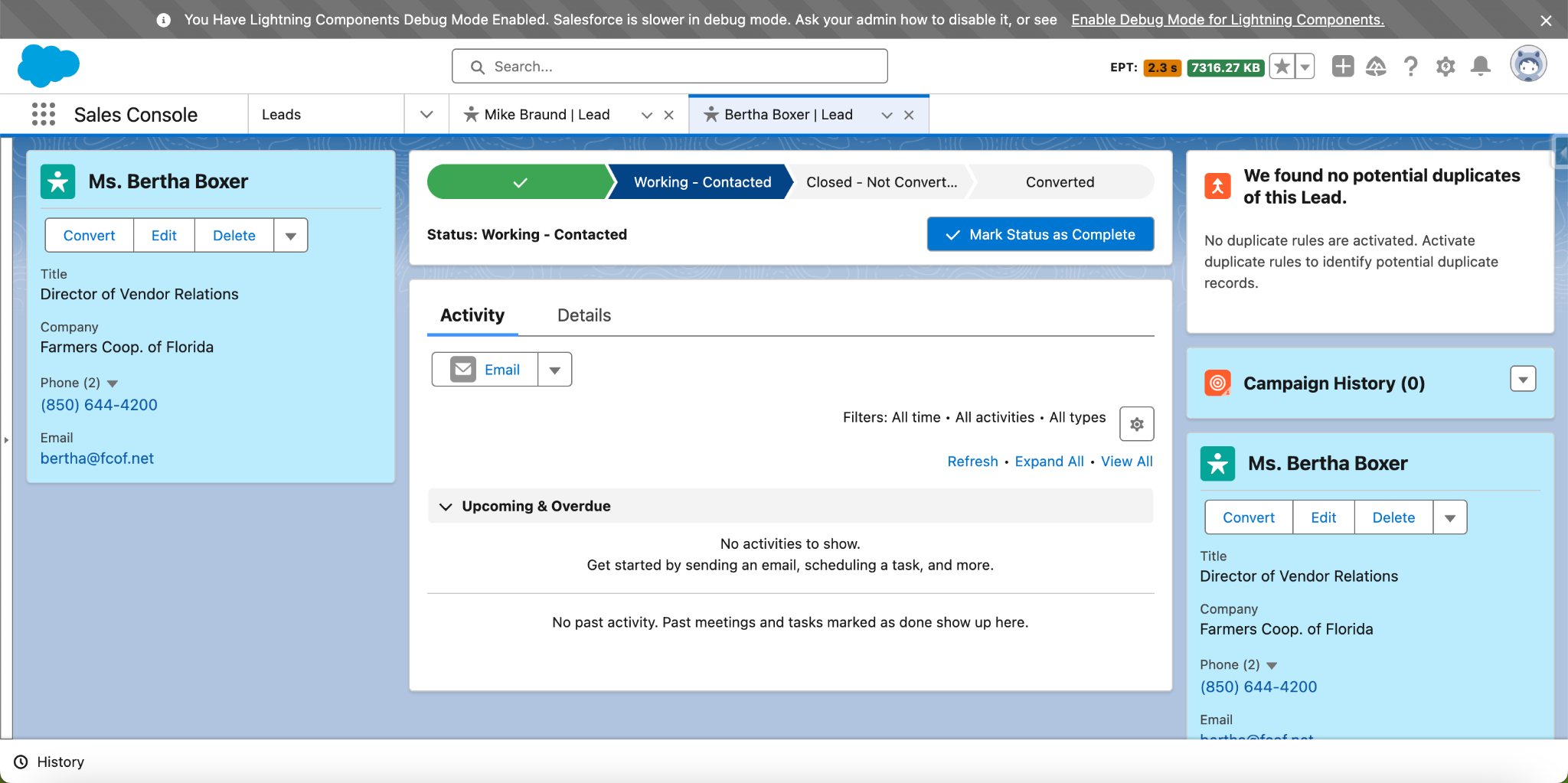Click Convert in the right sidebar card
Screen dimensions: 1568x783
1249,517
